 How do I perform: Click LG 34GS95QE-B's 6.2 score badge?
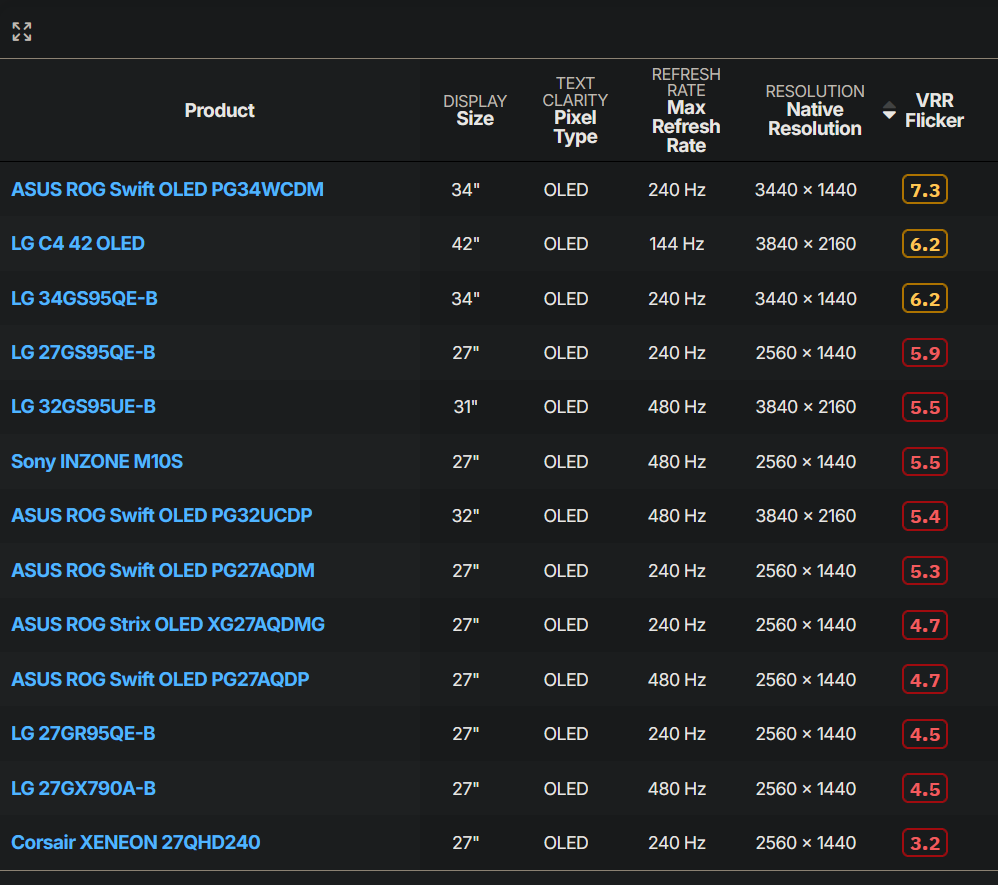[925, 299]
